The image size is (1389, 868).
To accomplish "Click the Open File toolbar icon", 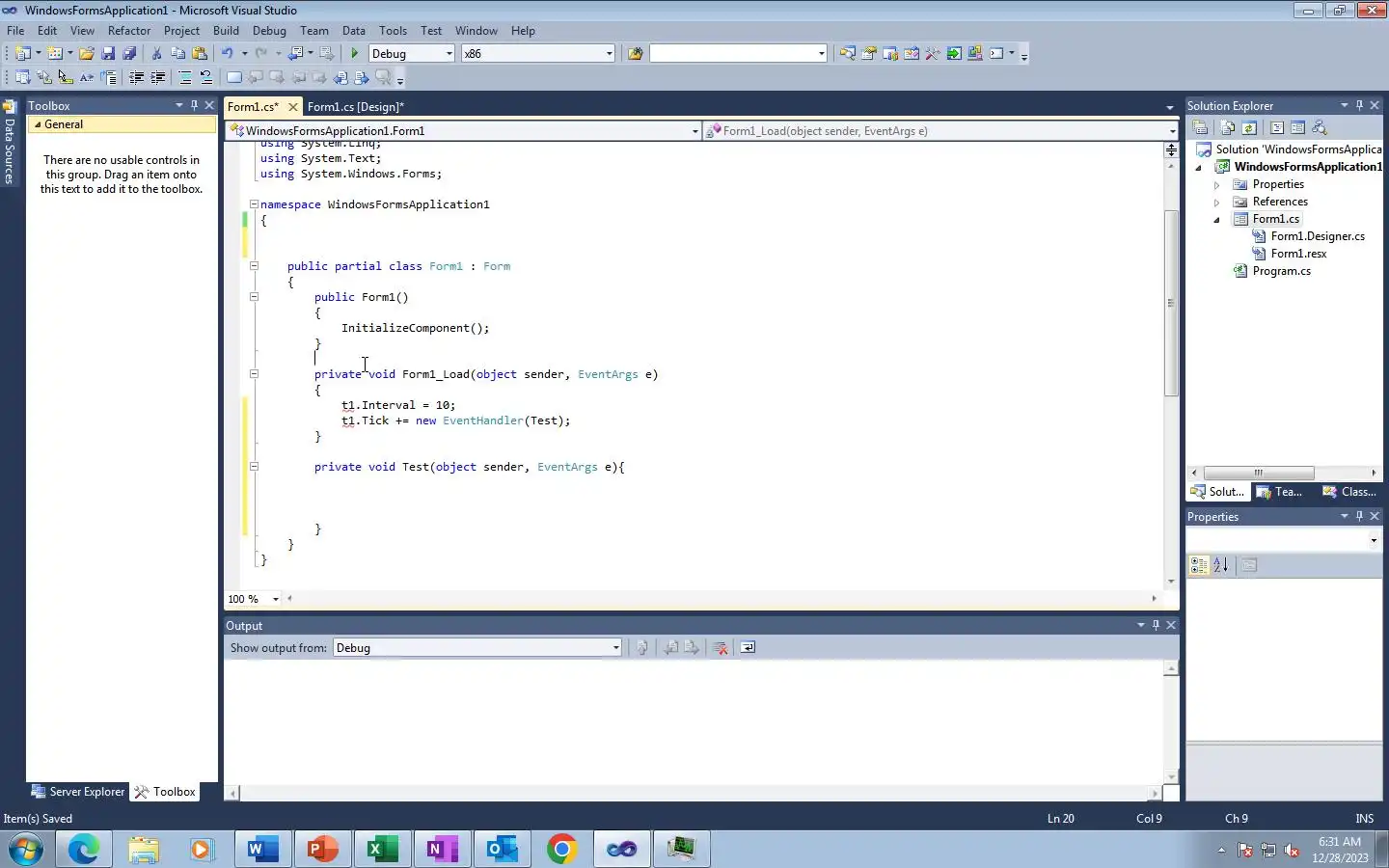I will tap(87, 54).
